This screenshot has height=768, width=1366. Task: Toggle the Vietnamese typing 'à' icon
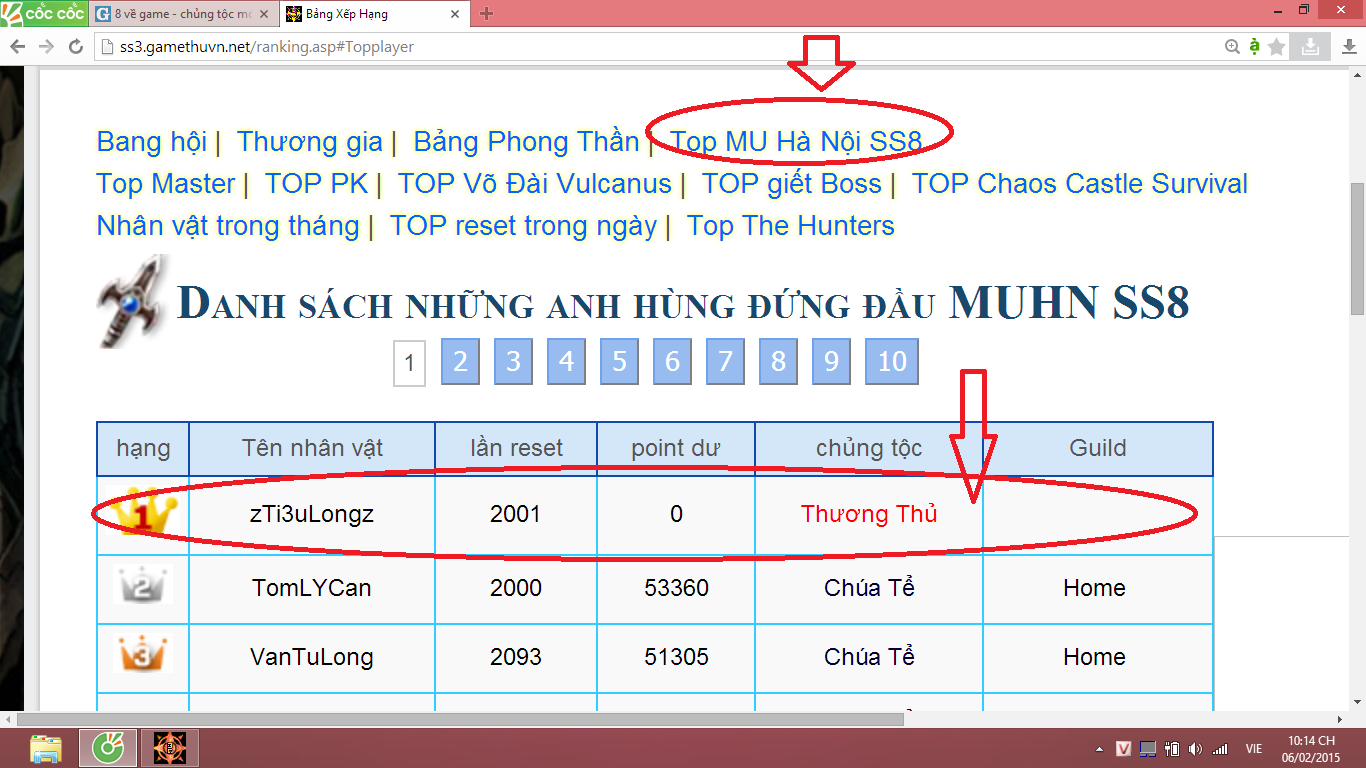1254,47
